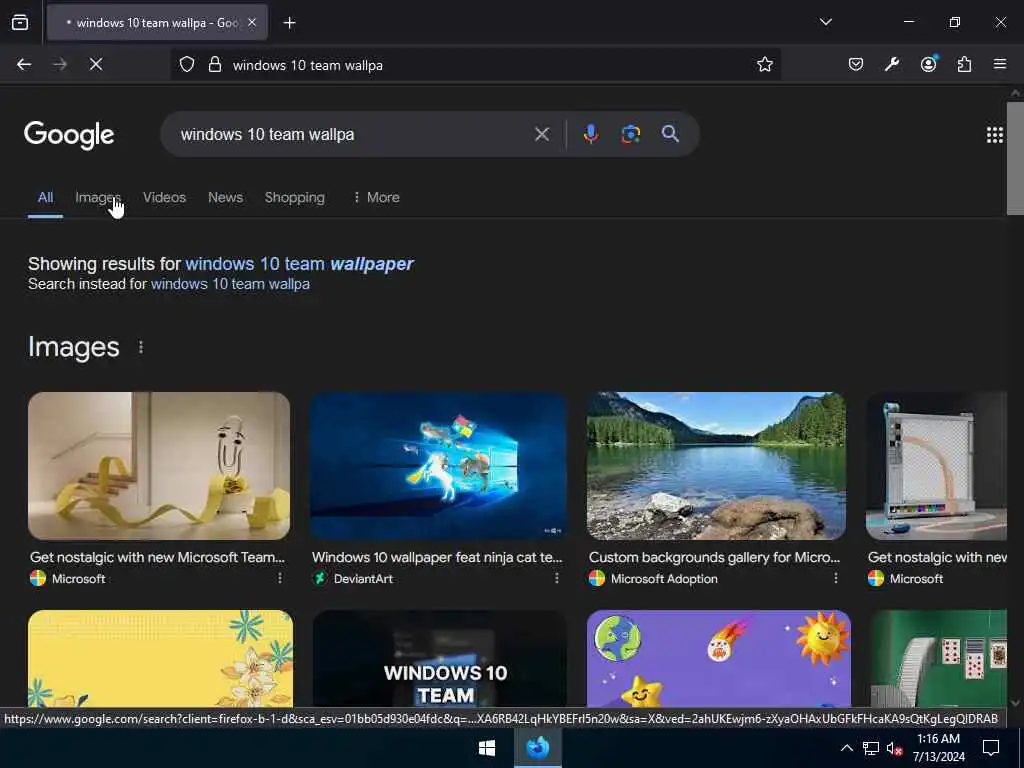Open tracking protection shield icon

(x=187, y=65)
